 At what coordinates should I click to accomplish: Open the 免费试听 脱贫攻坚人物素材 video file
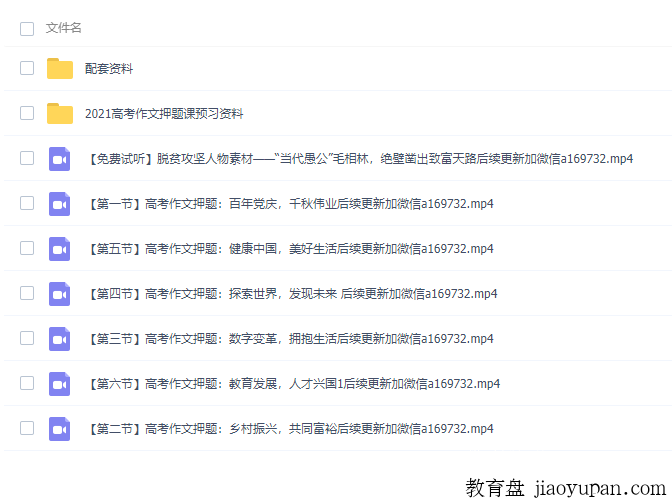pos(359,159)
